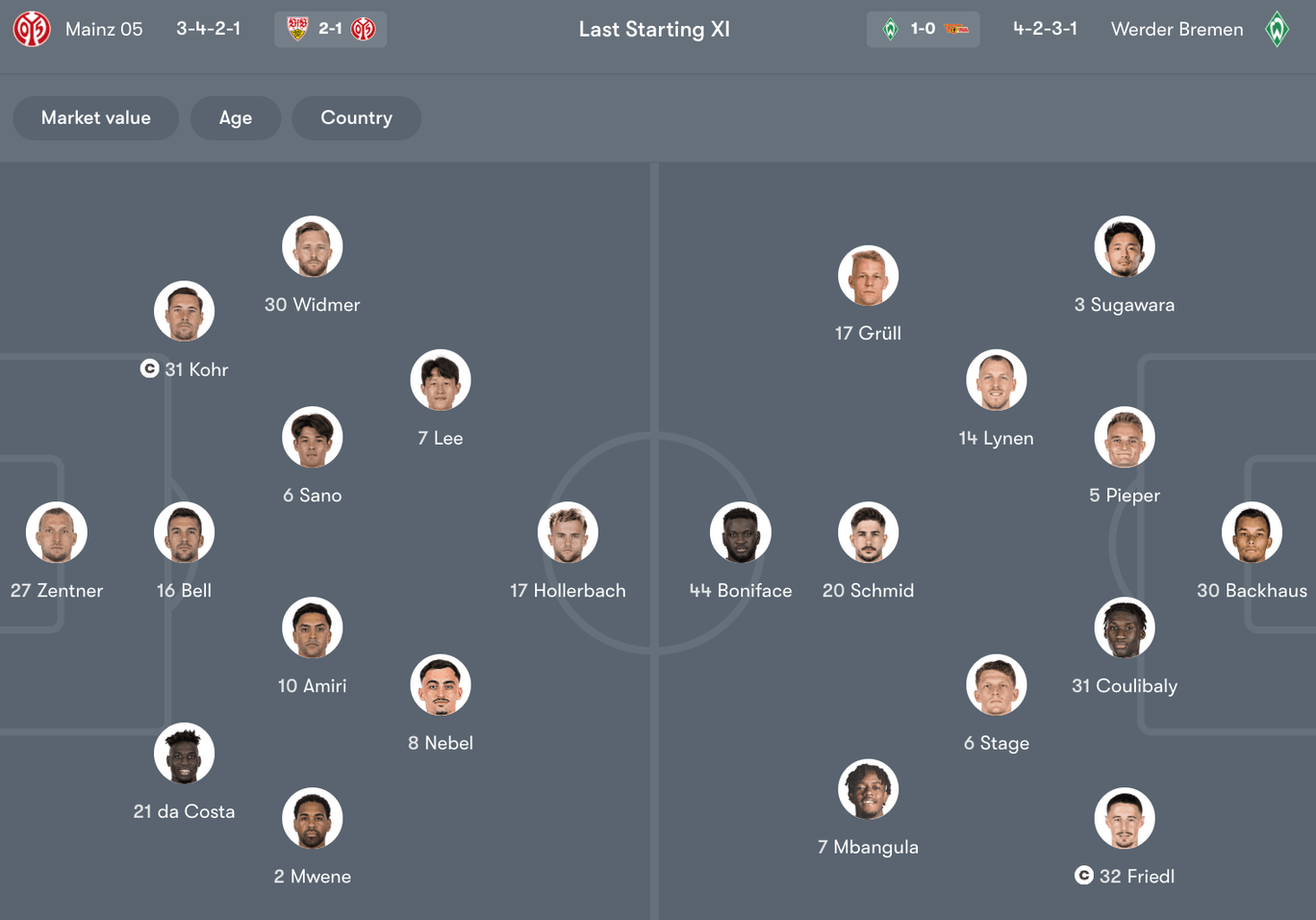Image resolution: width=1316 pixels, height=920 pixels.
Task: Enable the Country display filter
Action: (x=356, y=117)
